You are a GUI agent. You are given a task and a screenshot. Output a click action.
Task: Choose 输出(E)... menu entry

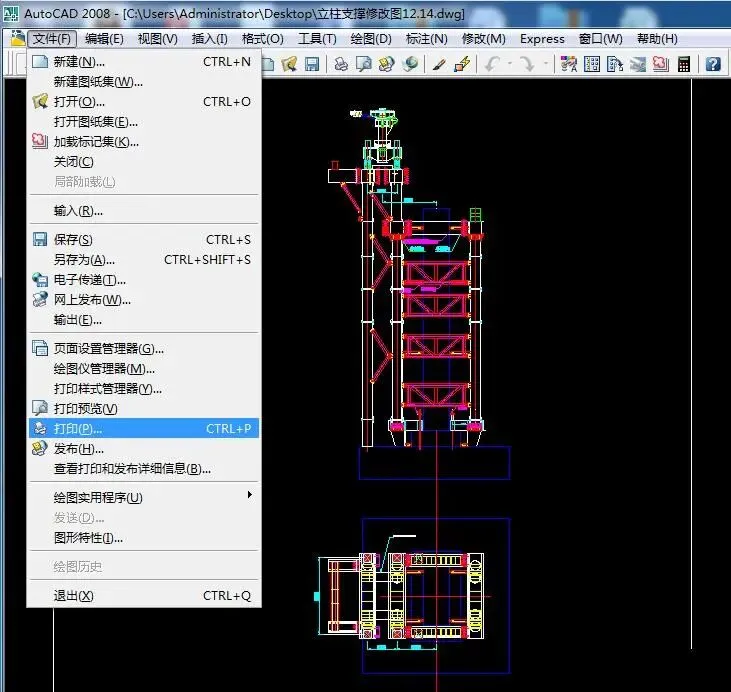(x=144, y=320)
